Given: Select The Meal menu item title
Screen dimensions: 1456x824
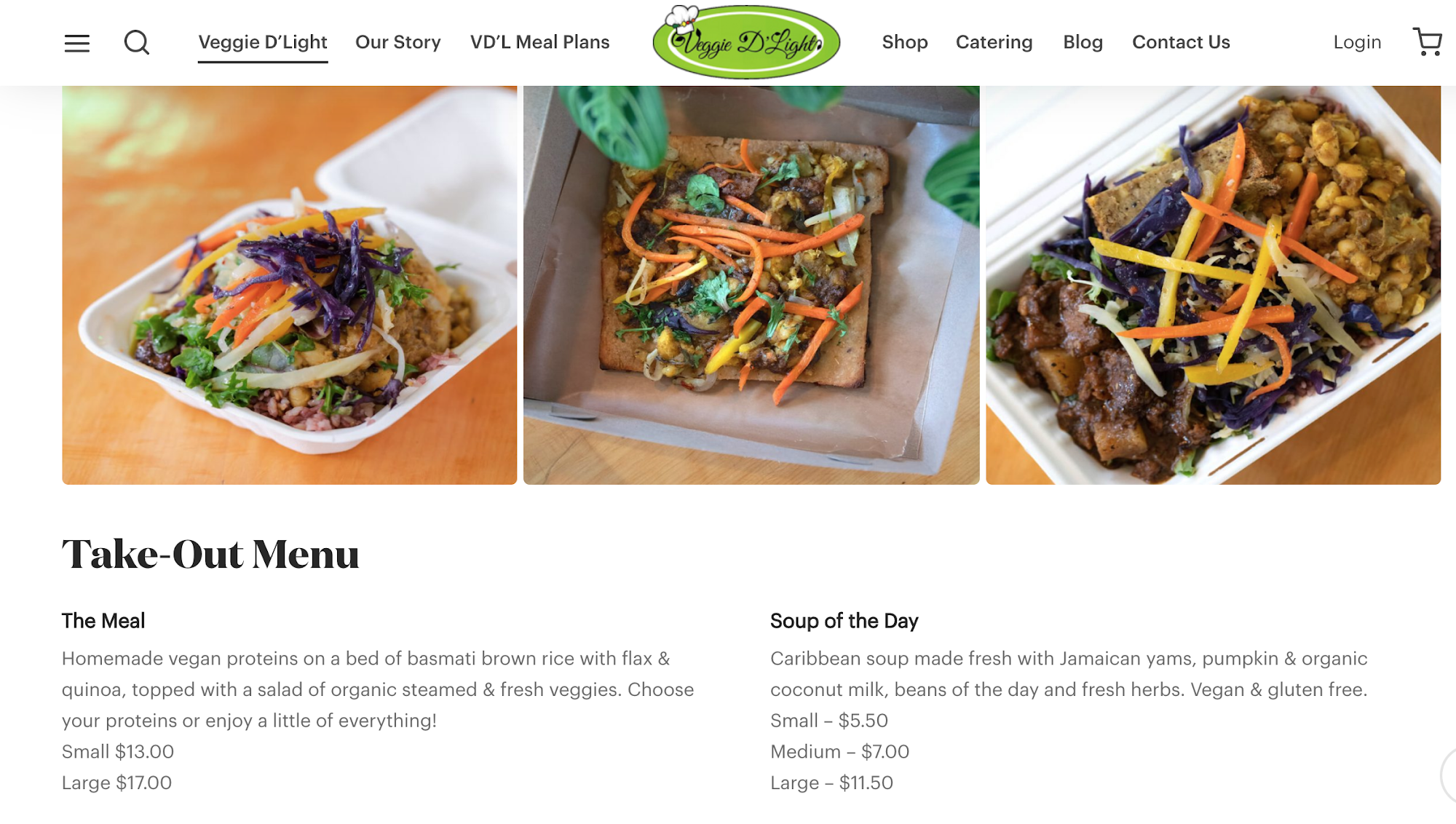Looking at the screenshot, I should [x=103, y=621].
